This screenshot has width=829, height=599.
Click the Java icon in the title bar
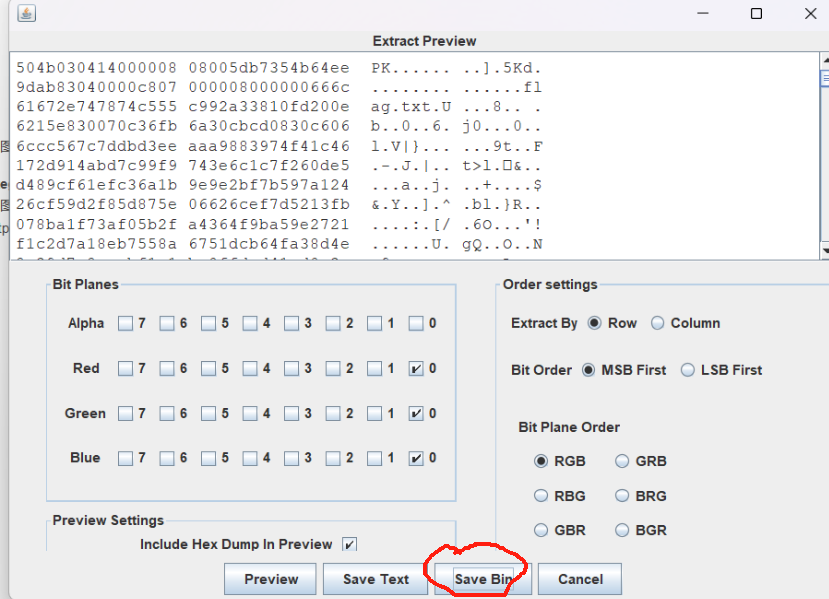click(x=26, y=14)
